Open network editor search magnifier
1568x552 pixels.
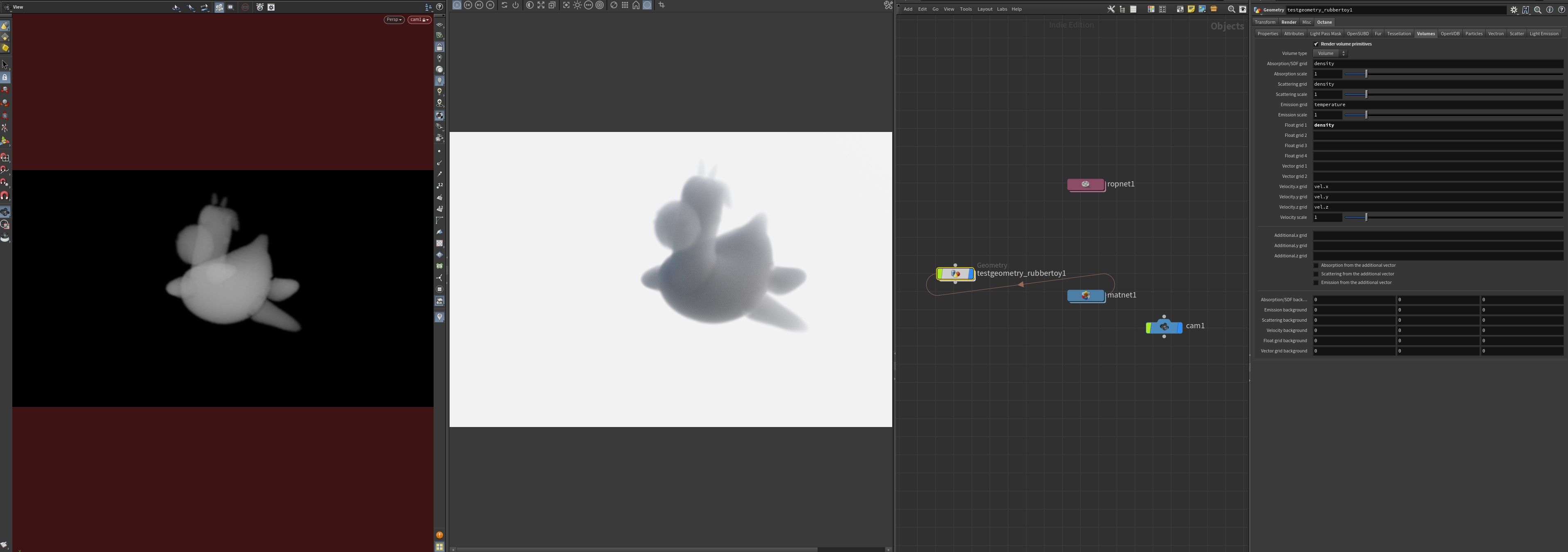click(1232, 9)
